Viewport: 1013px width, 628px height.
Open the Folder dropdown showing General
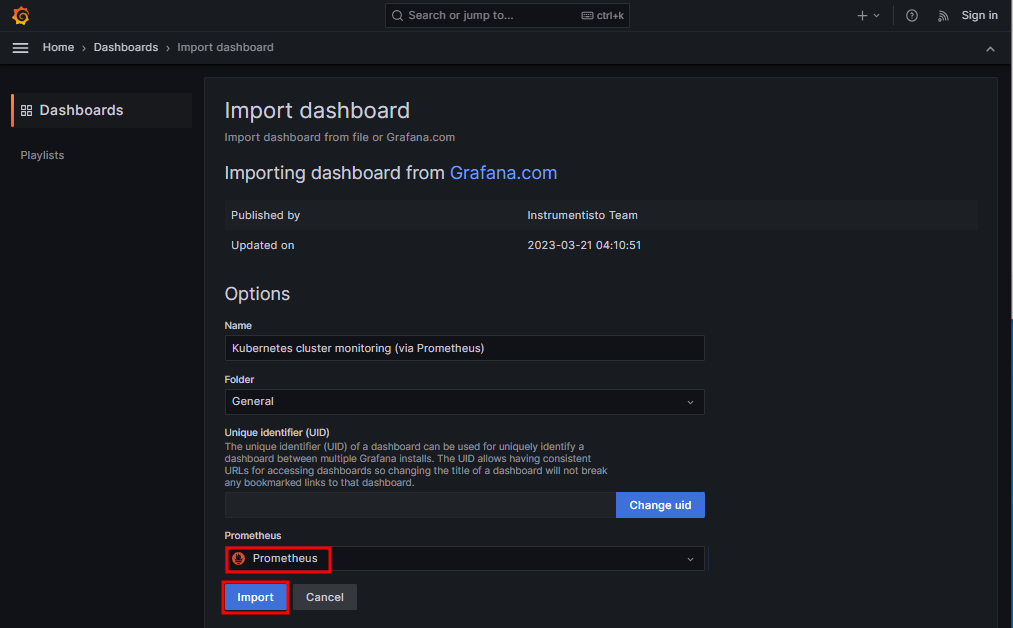[x=465, y=402]
